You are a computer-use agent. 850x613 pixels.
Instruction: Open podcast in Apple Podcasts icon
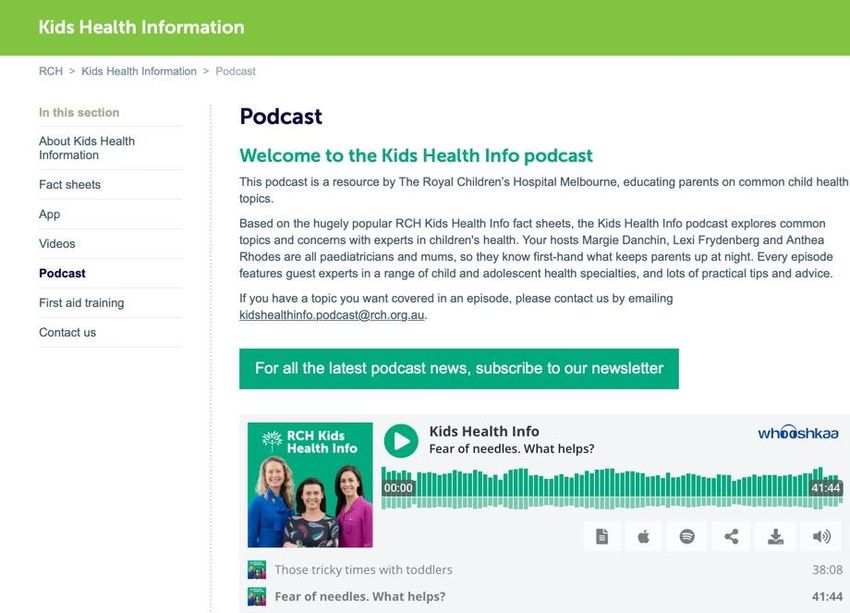point(643,537)
